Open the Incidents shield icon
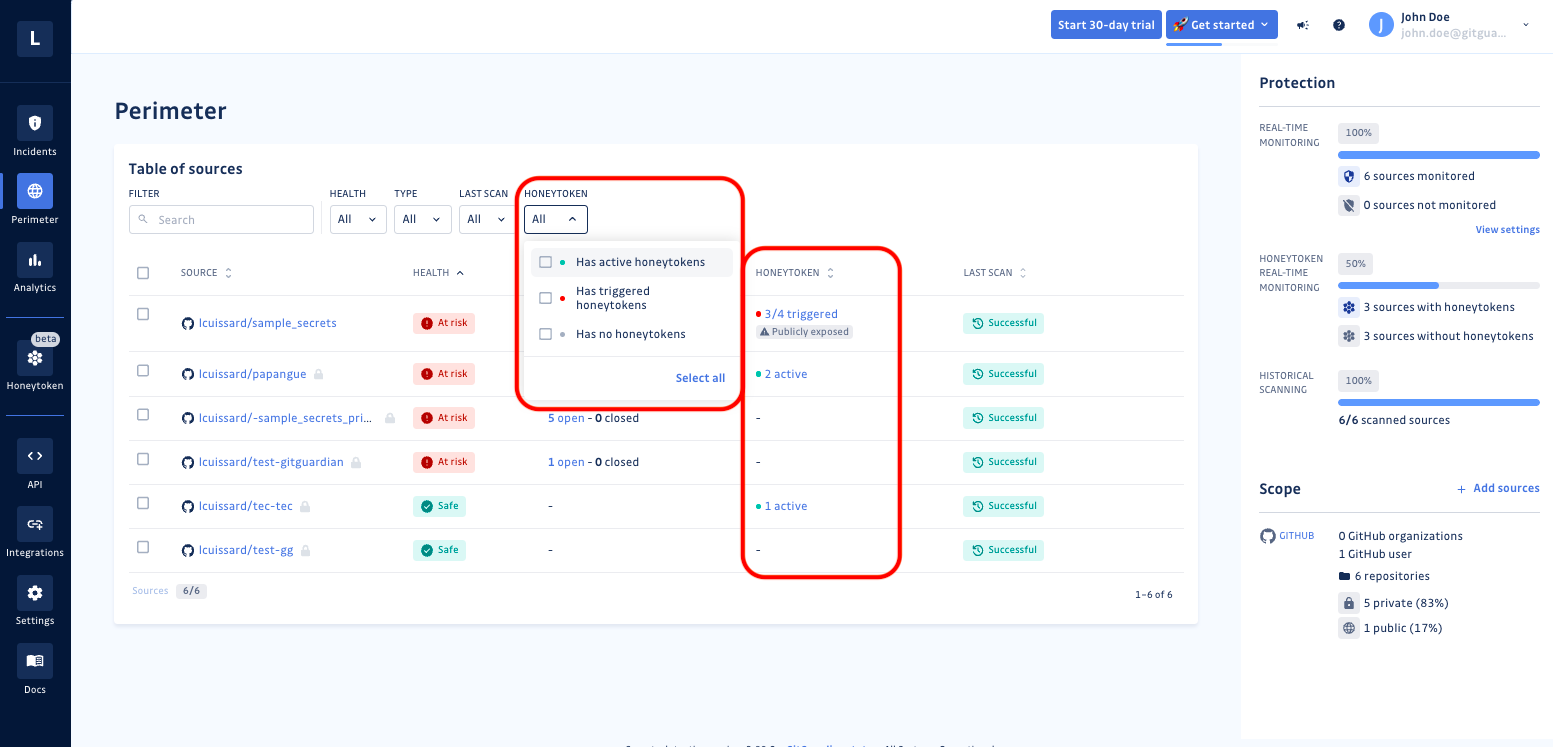The height and width of the screenshot is (747, 1553). (x=35, y=123)
